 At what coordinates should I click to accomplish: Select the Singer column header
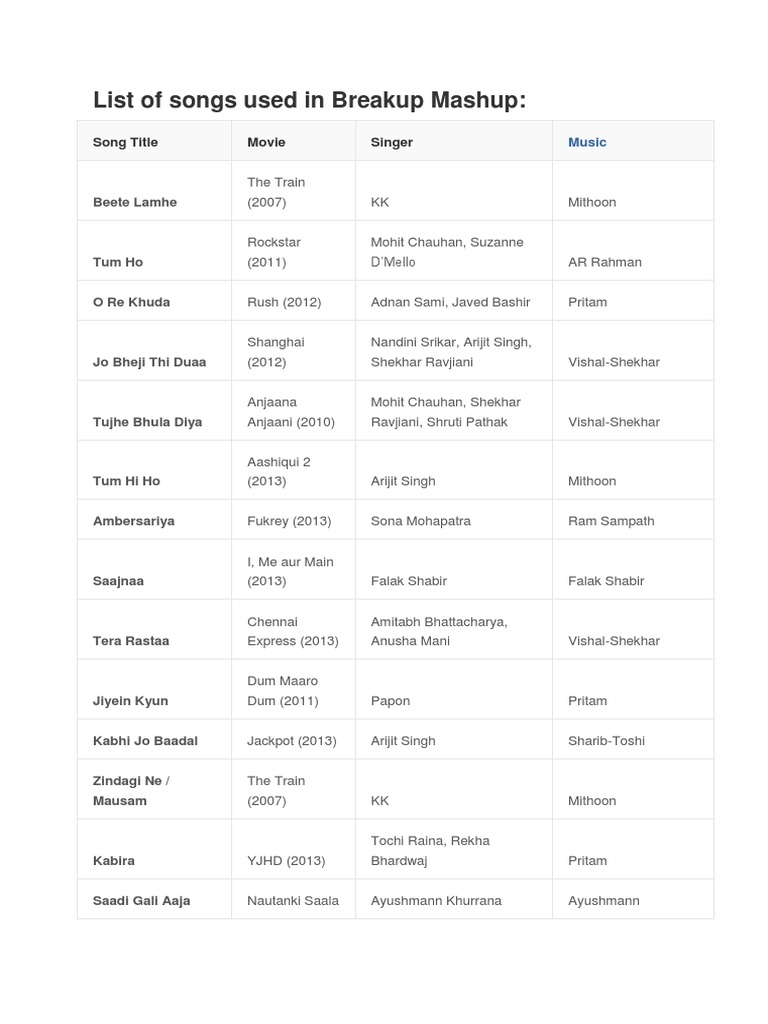pyautogui.click(x=392, y=142)
